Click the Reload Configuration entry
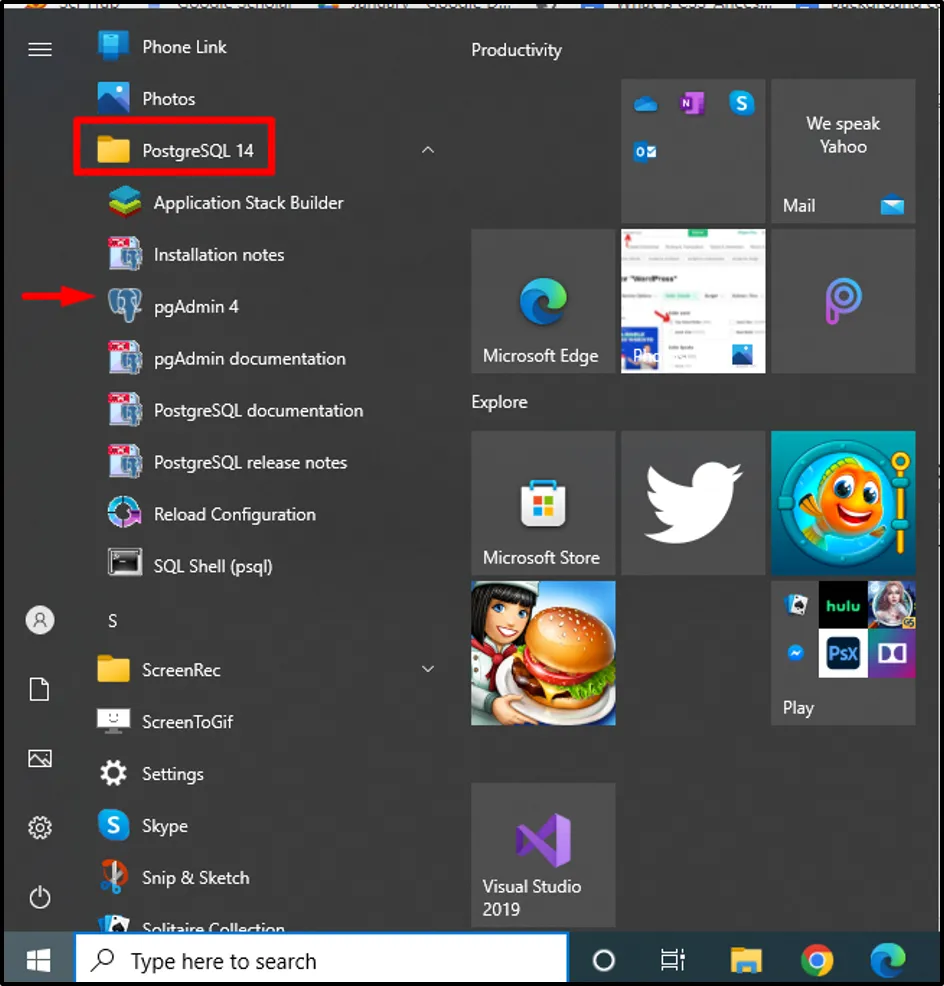The image size is (944, 986). pos(234,515)
